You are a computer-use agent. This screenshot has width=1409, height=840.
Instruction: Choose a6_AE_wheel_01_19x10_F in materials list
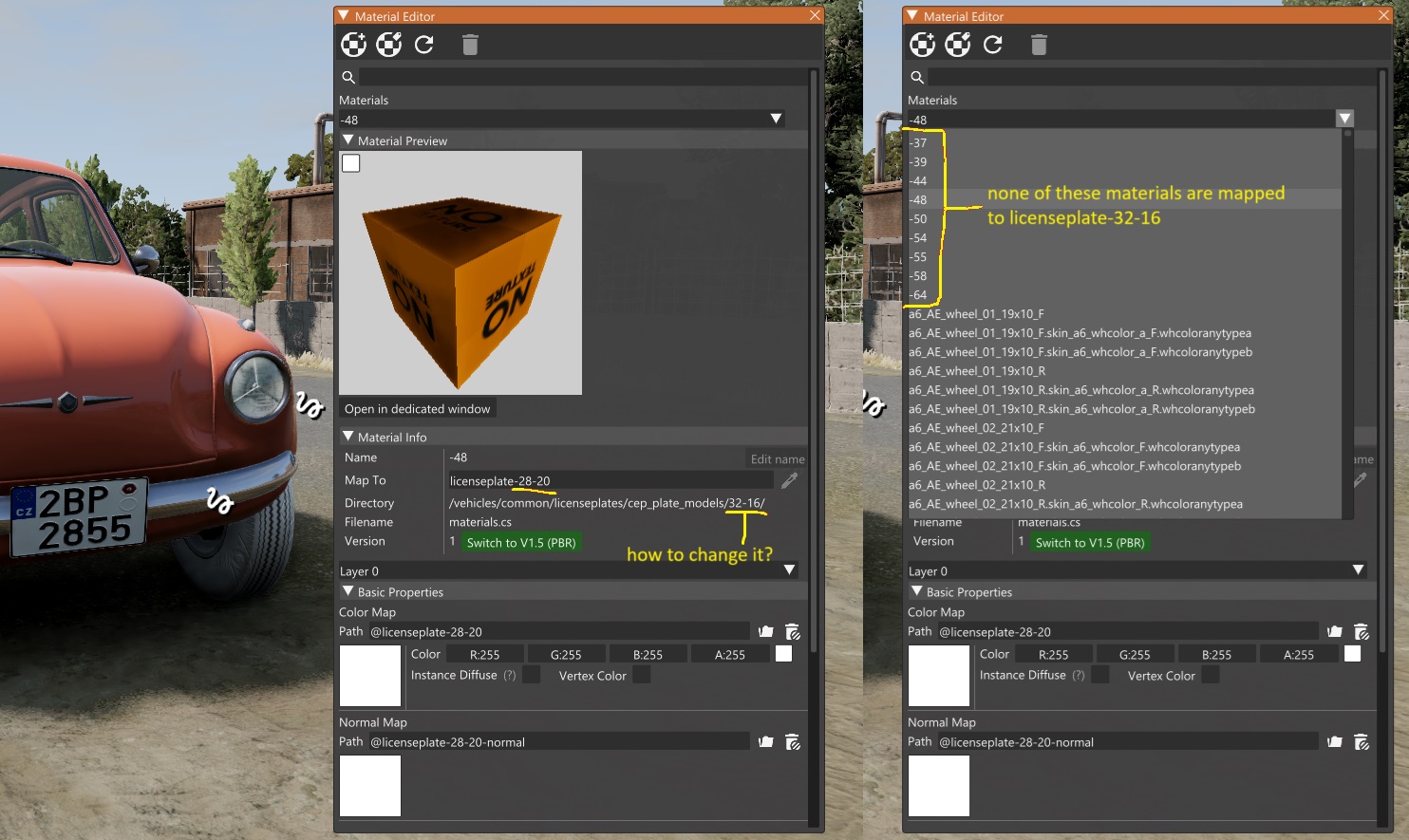(x=1124, y=314)
